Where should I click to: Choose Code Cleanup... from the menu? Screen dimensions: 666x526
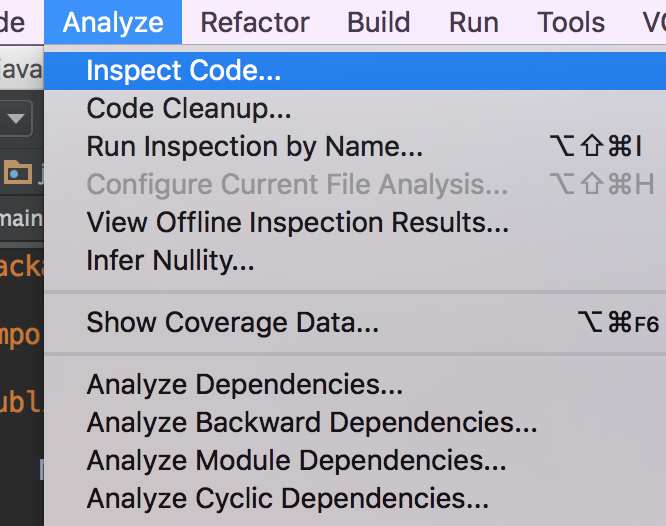click(189, 108)
